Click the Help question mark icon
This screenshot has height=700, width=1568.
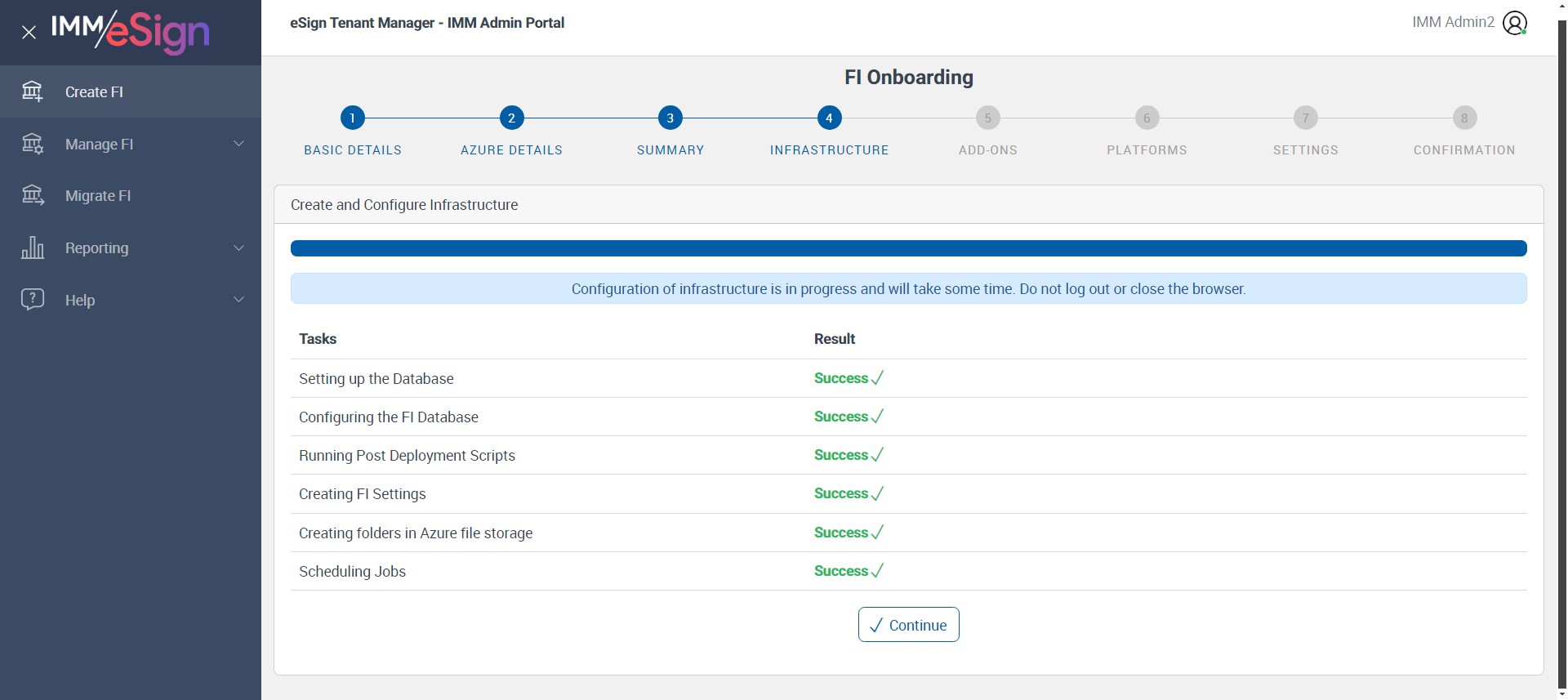33,299
